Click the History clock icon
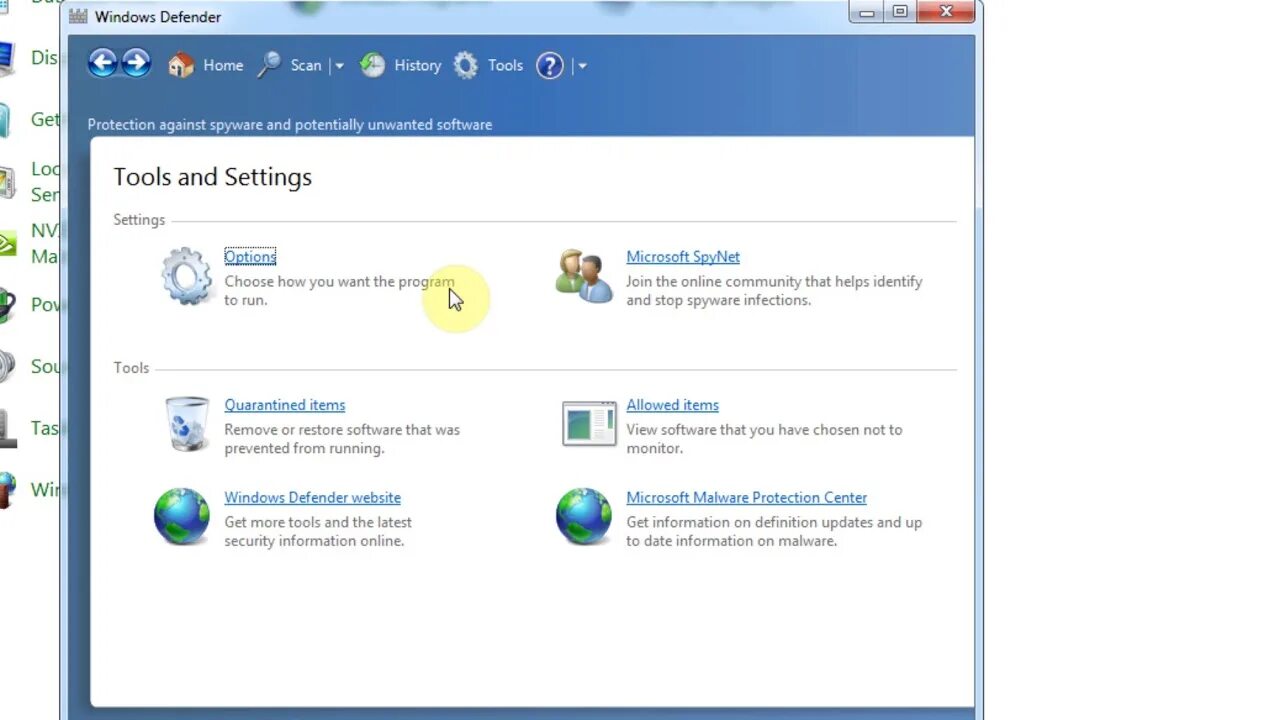 point(372,65)
